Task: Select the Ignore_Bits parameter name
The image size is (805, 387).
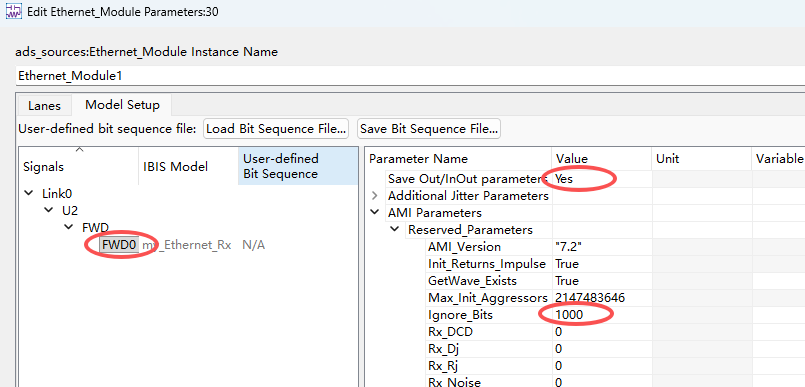Action: click(460, 315)
